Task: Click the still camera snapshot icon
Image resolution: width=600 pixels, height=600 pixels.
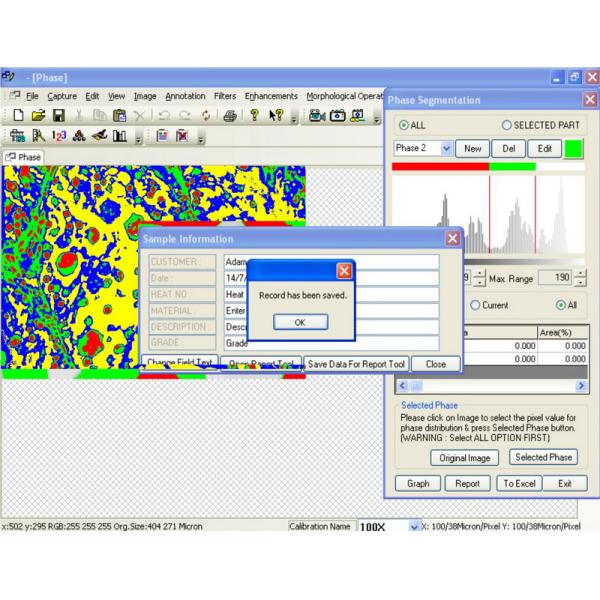Action: pos(338,116)
